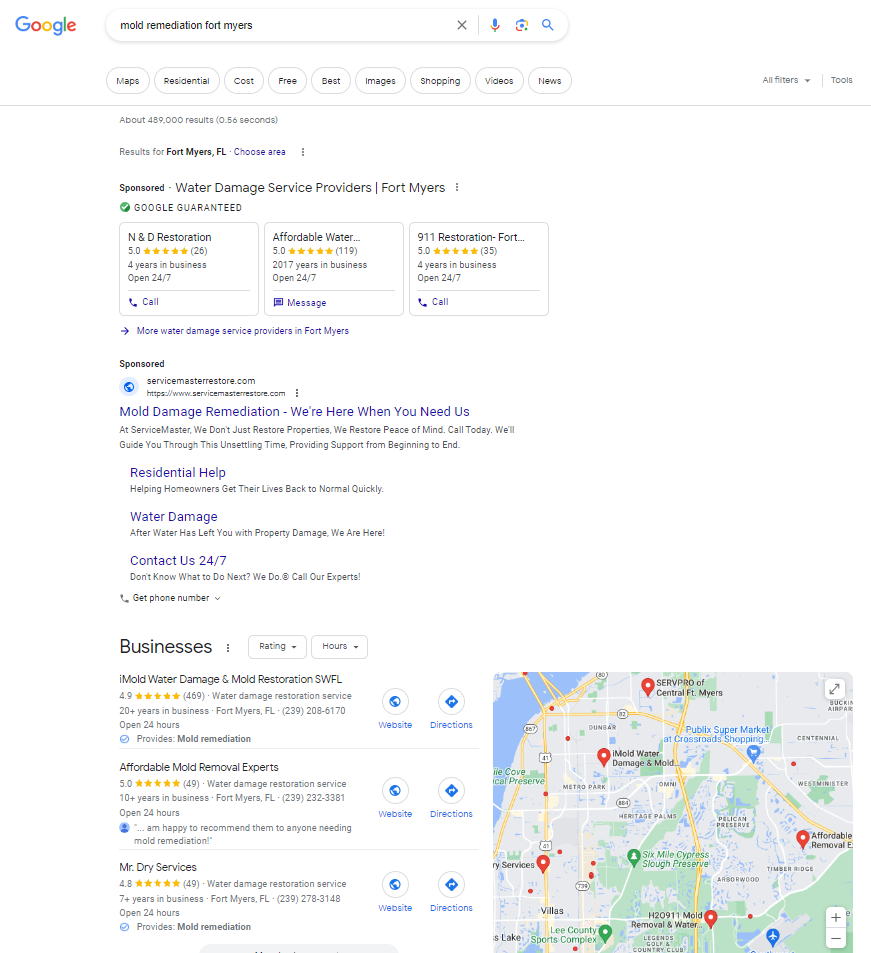The image size is (871, 953).
Task: Call 911 Restoration Fort Myers
Action: (x=433, y=302)
